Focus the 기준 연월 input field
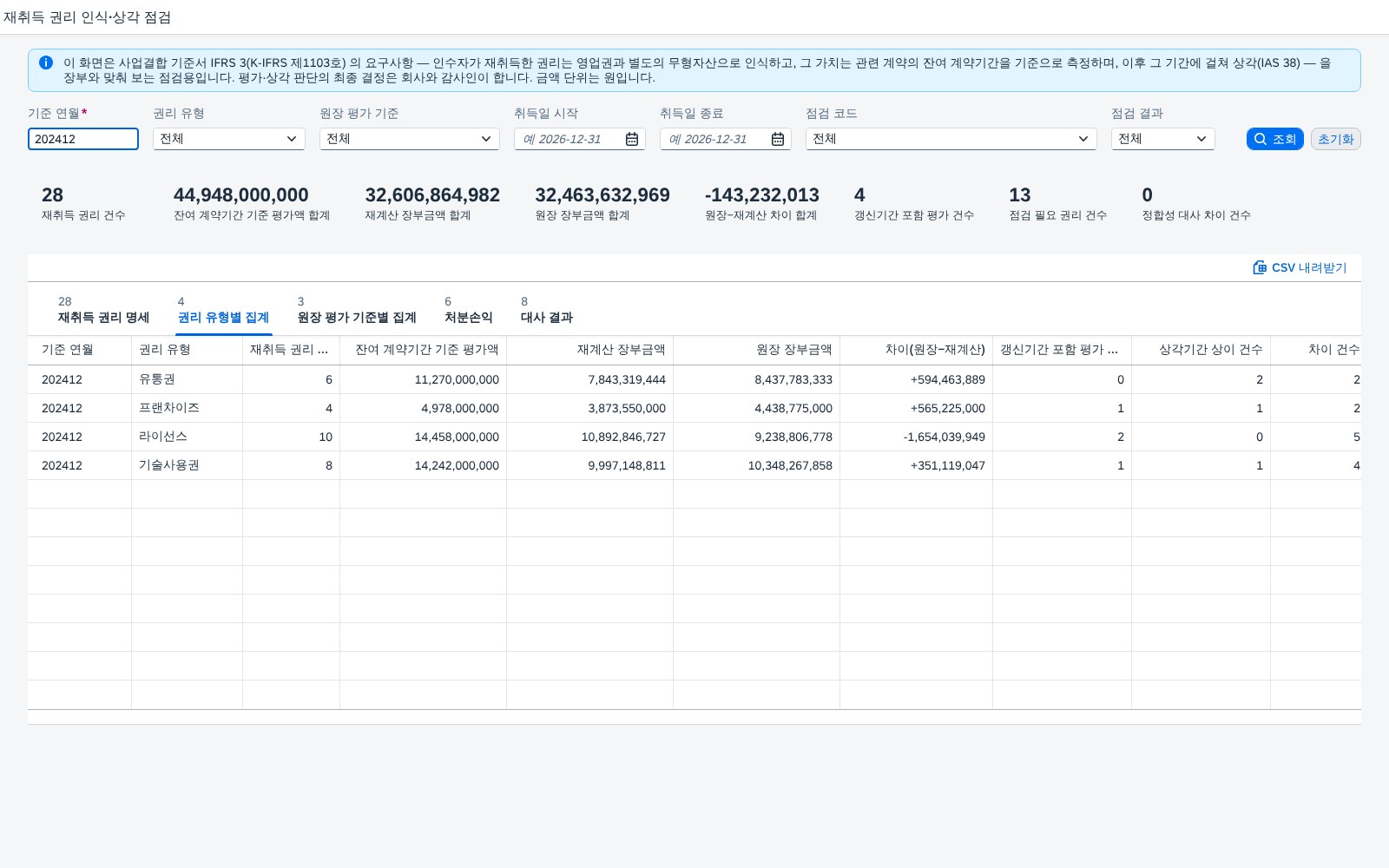The image size is (1389, 868). [x=83, y=139]
